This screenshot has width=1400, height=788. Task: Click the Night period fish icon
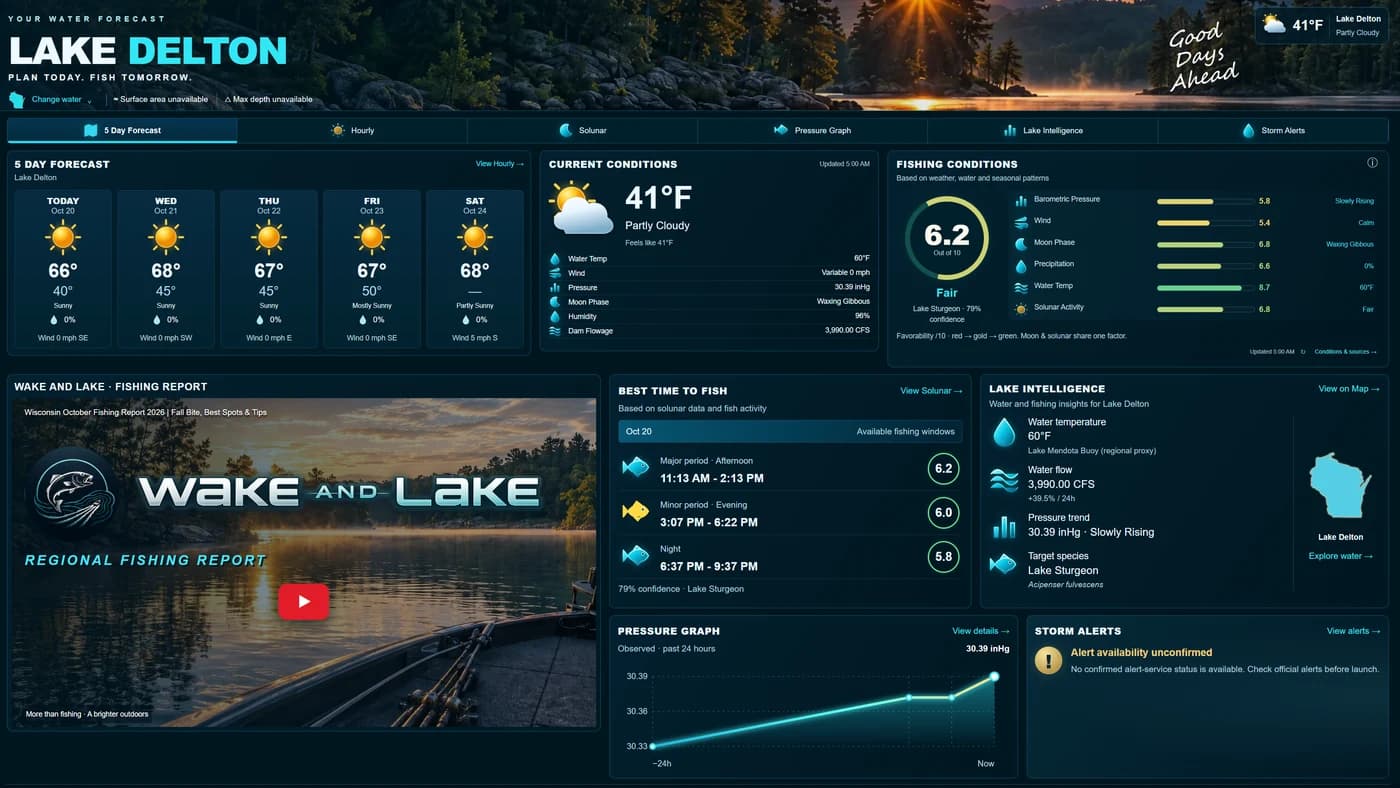(x=635, y=555)
